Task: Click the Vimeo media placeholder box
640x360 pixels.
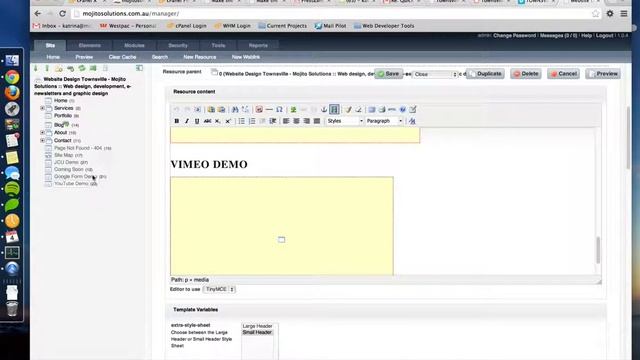Action: coord(282,226)
